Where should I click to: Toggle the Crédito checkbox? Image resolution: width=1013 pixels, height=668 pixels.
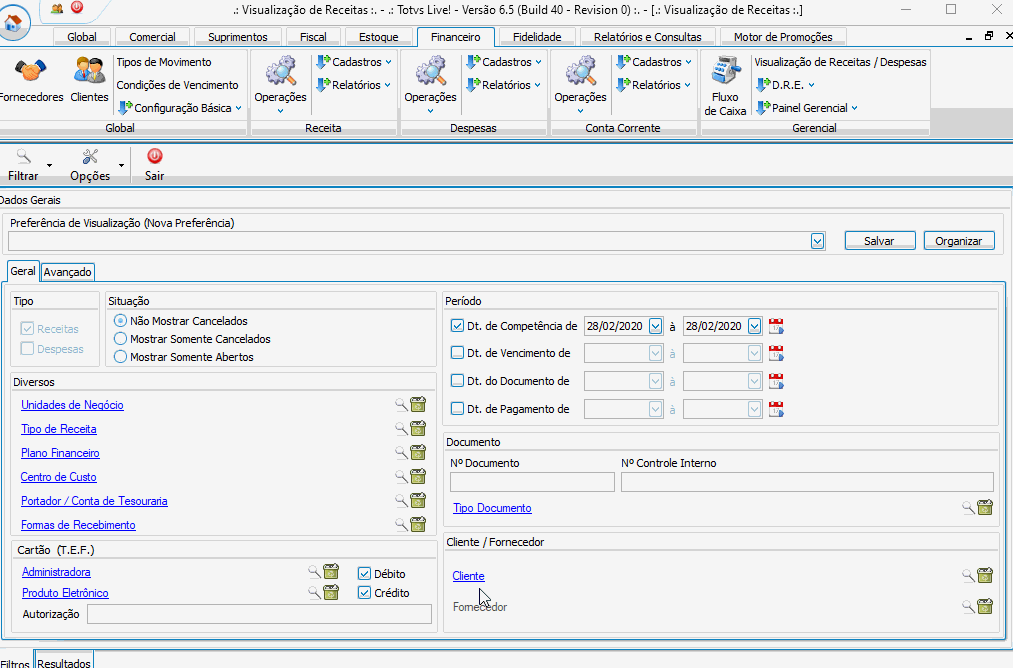tap(364, 592)
